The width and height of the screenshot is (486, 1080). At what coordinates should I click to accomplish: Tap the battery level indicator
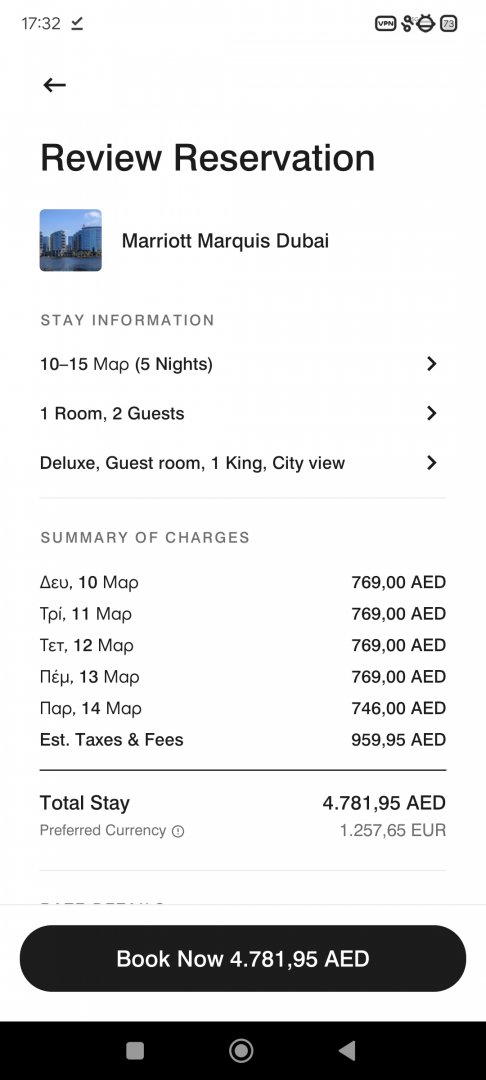[449, 23]
